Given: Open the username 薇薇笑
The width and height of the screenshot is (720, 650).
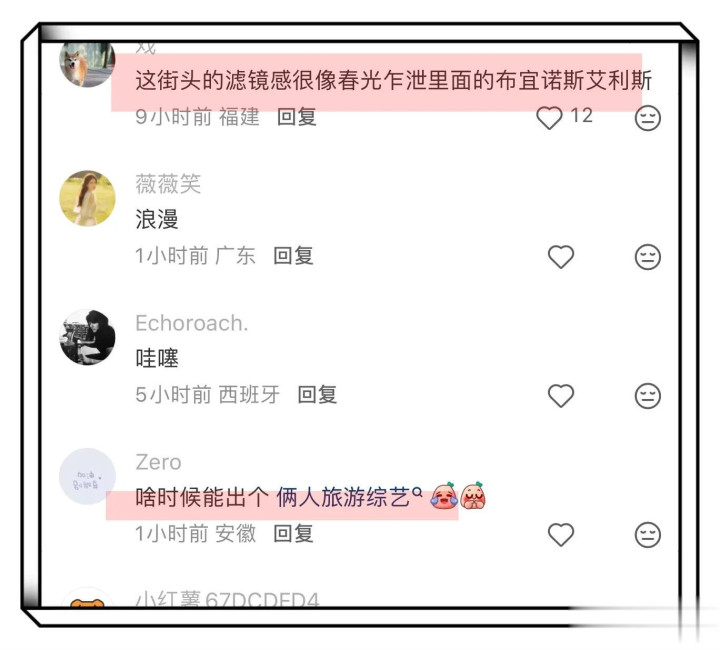Looking at the screenshot, I should pyautogui.click(x=168, y=184).
